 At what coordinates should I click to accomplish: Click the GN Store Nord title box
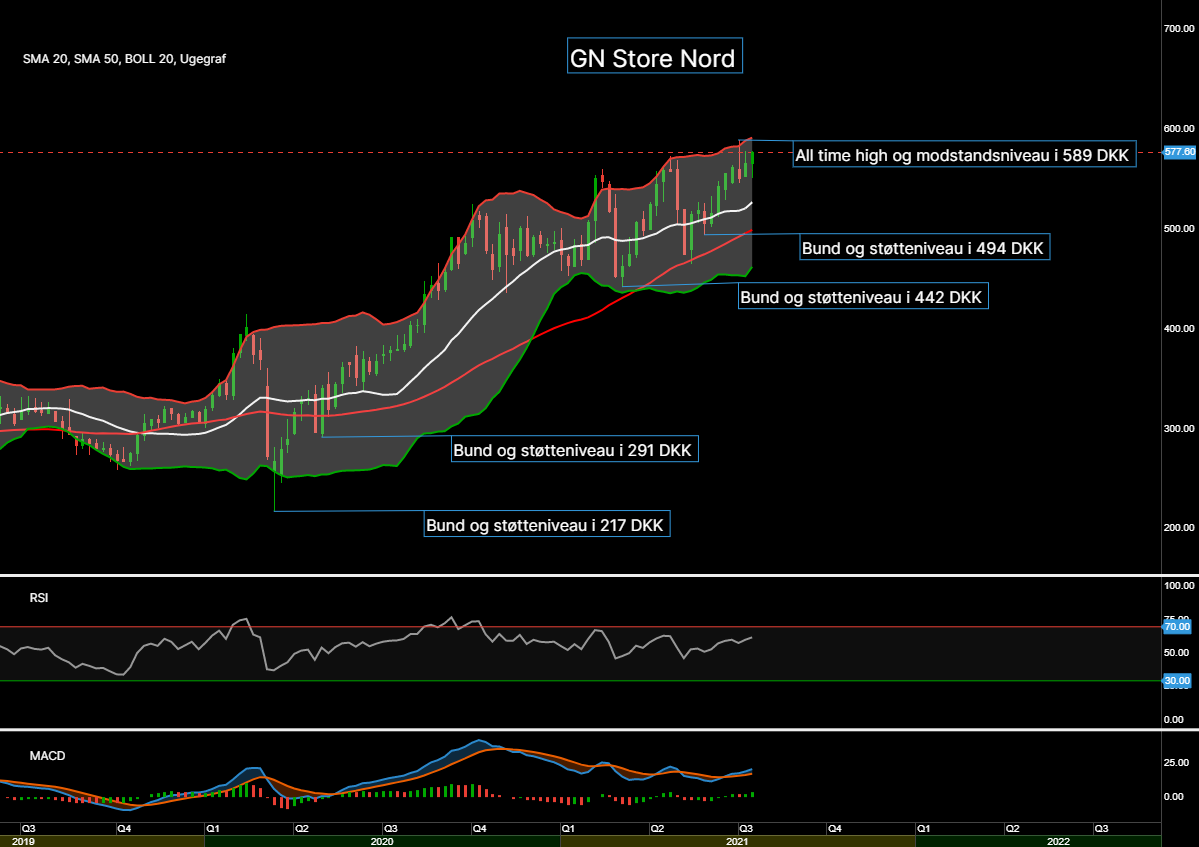click(x=655, y=56)
